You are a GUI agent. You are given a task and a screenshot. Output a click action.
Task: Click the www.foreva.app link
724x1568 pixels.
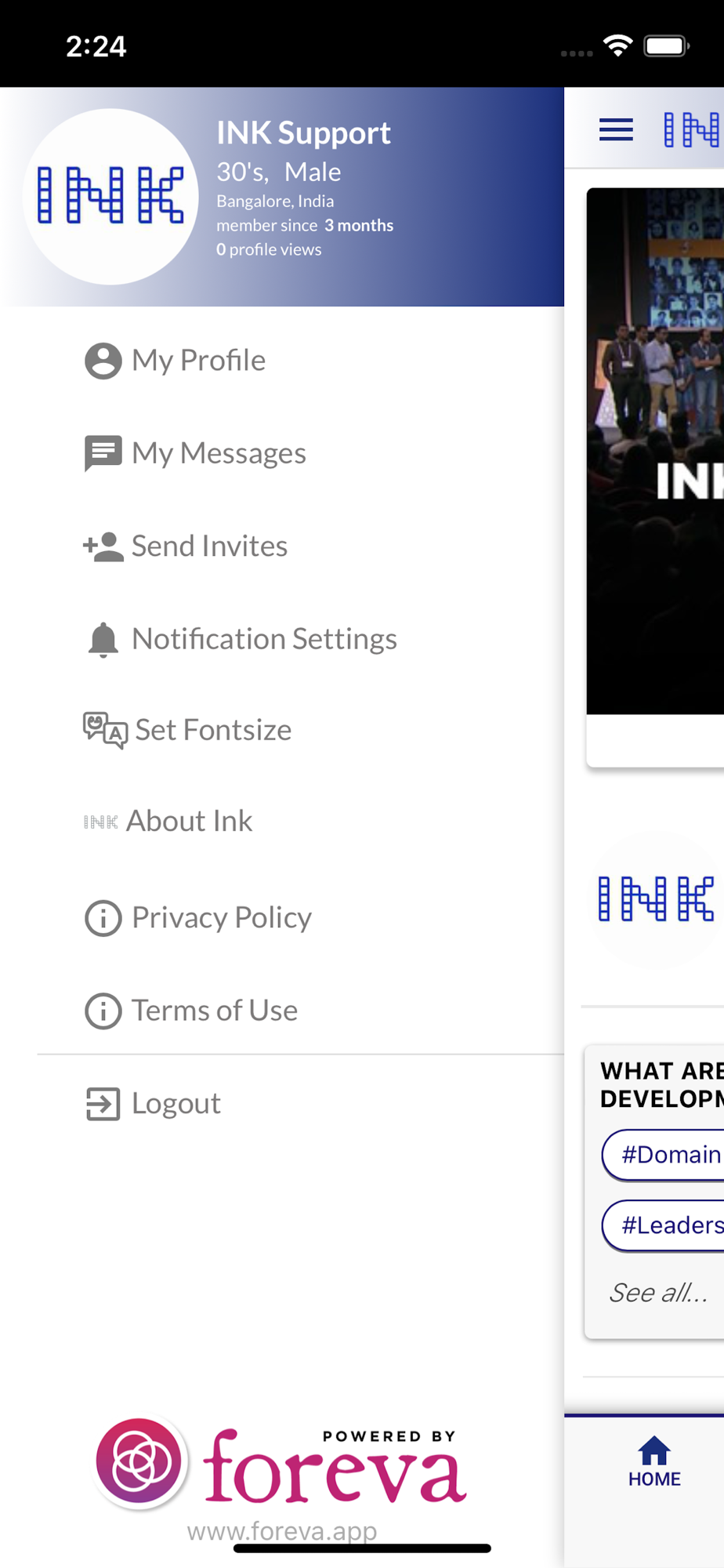pos(282,1530)
